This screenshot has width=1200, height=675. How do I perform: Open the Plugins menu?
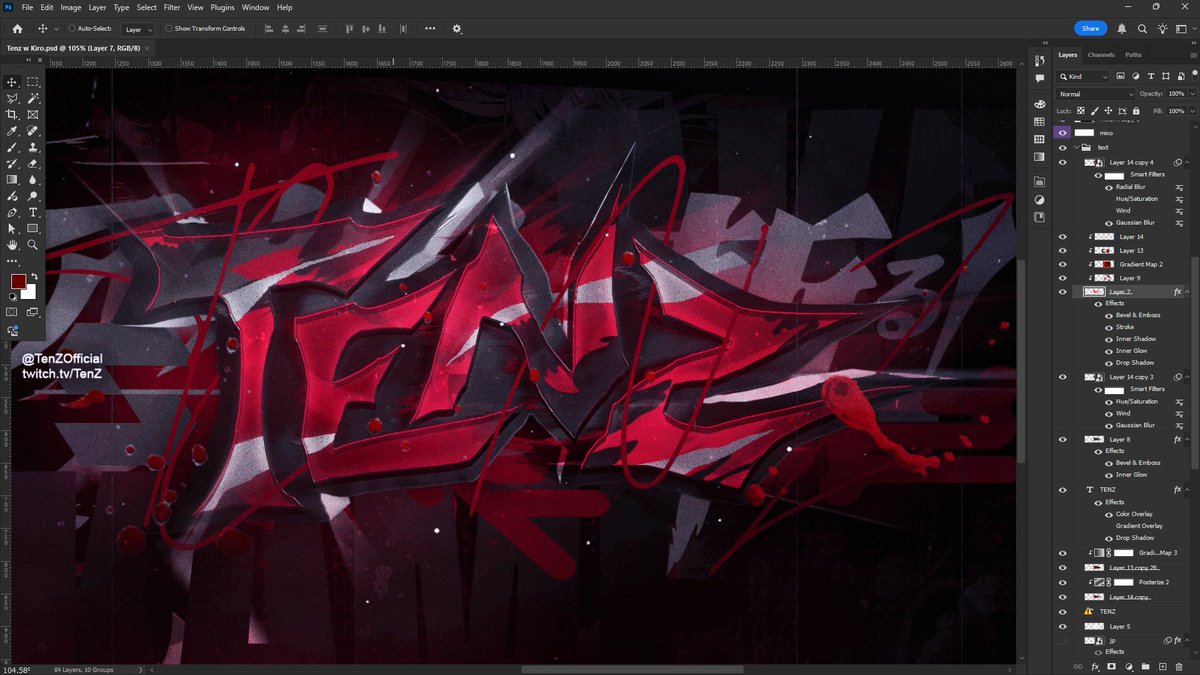pyautogui.click(x=223, y=7)
